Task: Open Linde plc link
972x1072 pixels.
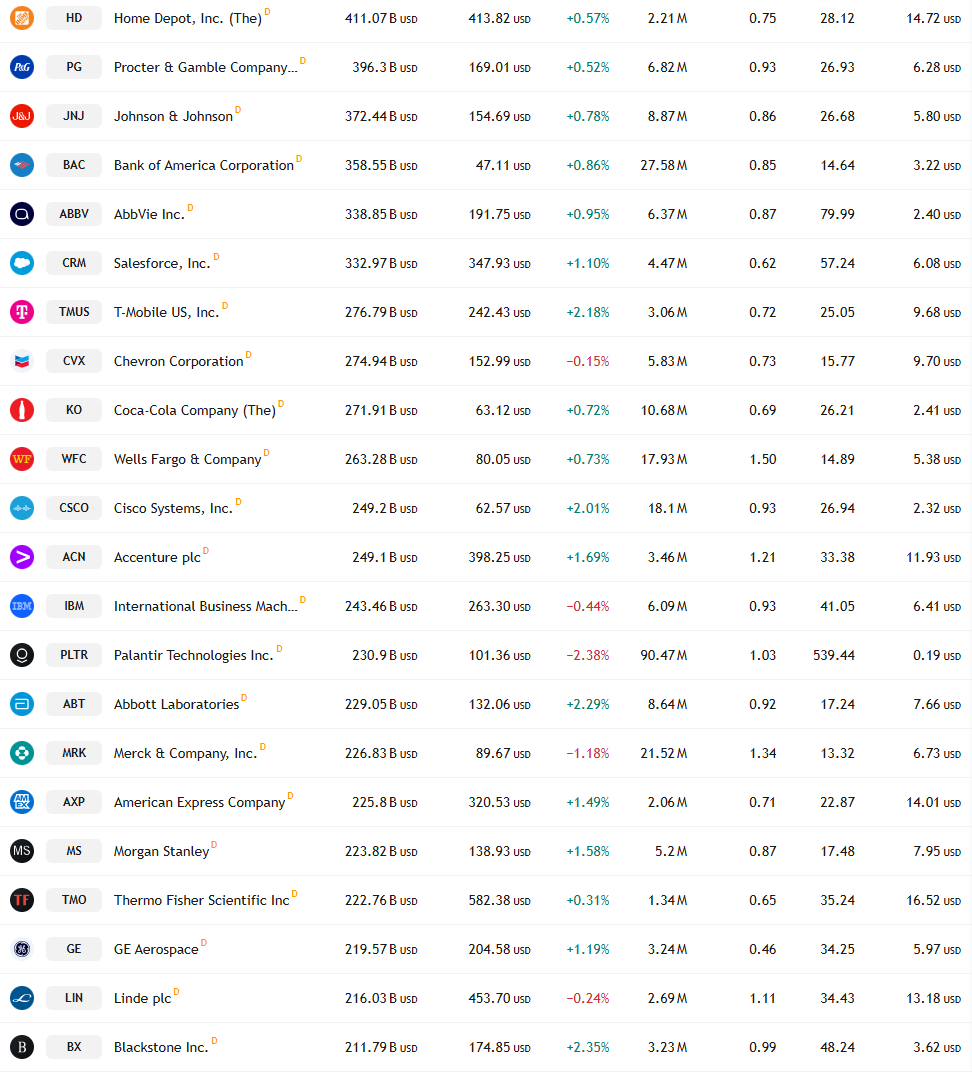Action: [x=142, y=999]
